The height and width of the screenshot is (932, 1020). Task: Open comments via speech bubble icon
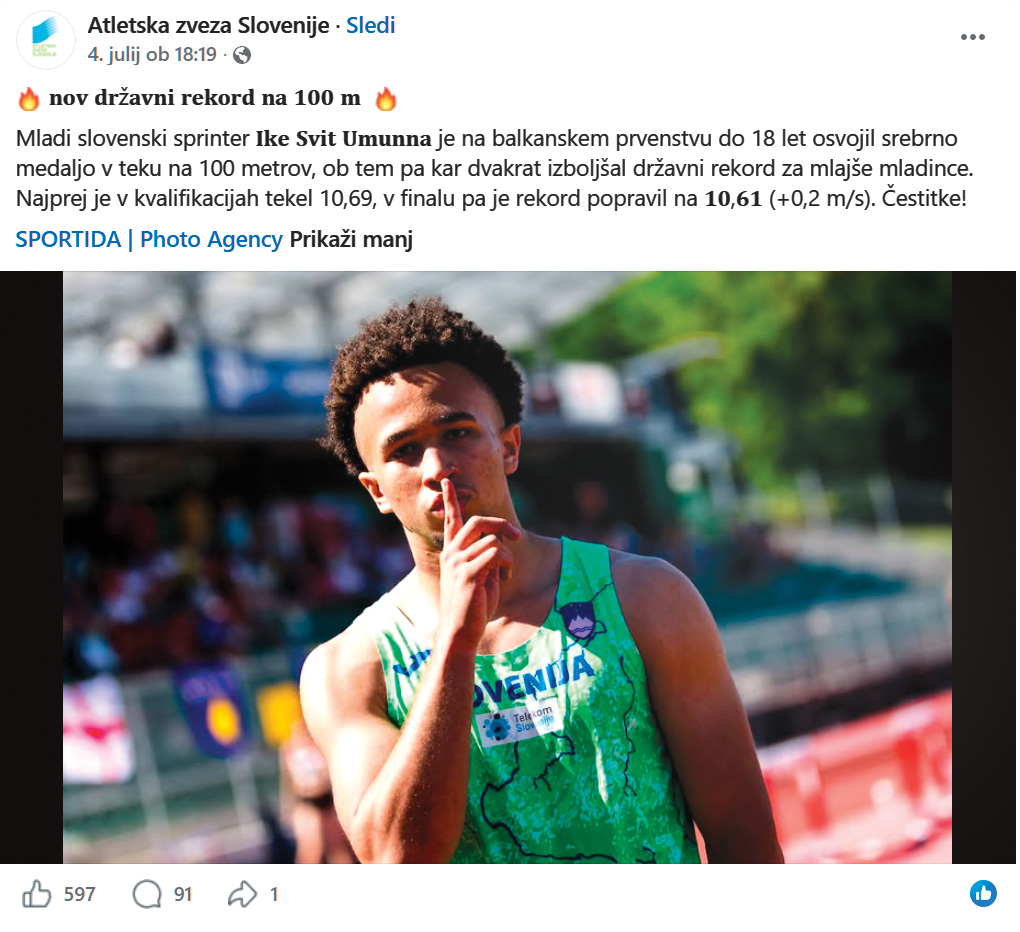[147, 894]
